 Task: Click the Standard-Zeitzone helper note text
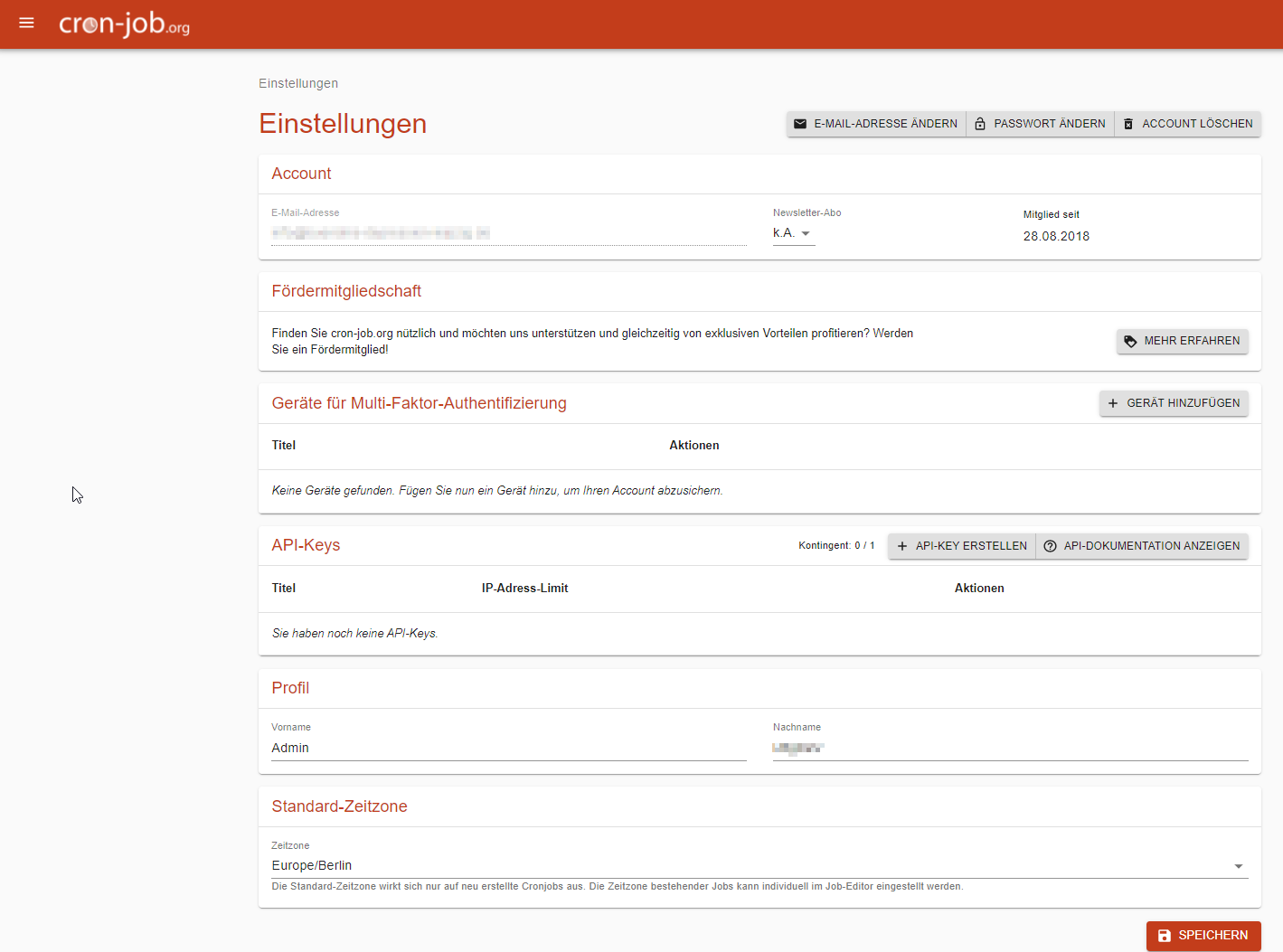tap(618, 887)
